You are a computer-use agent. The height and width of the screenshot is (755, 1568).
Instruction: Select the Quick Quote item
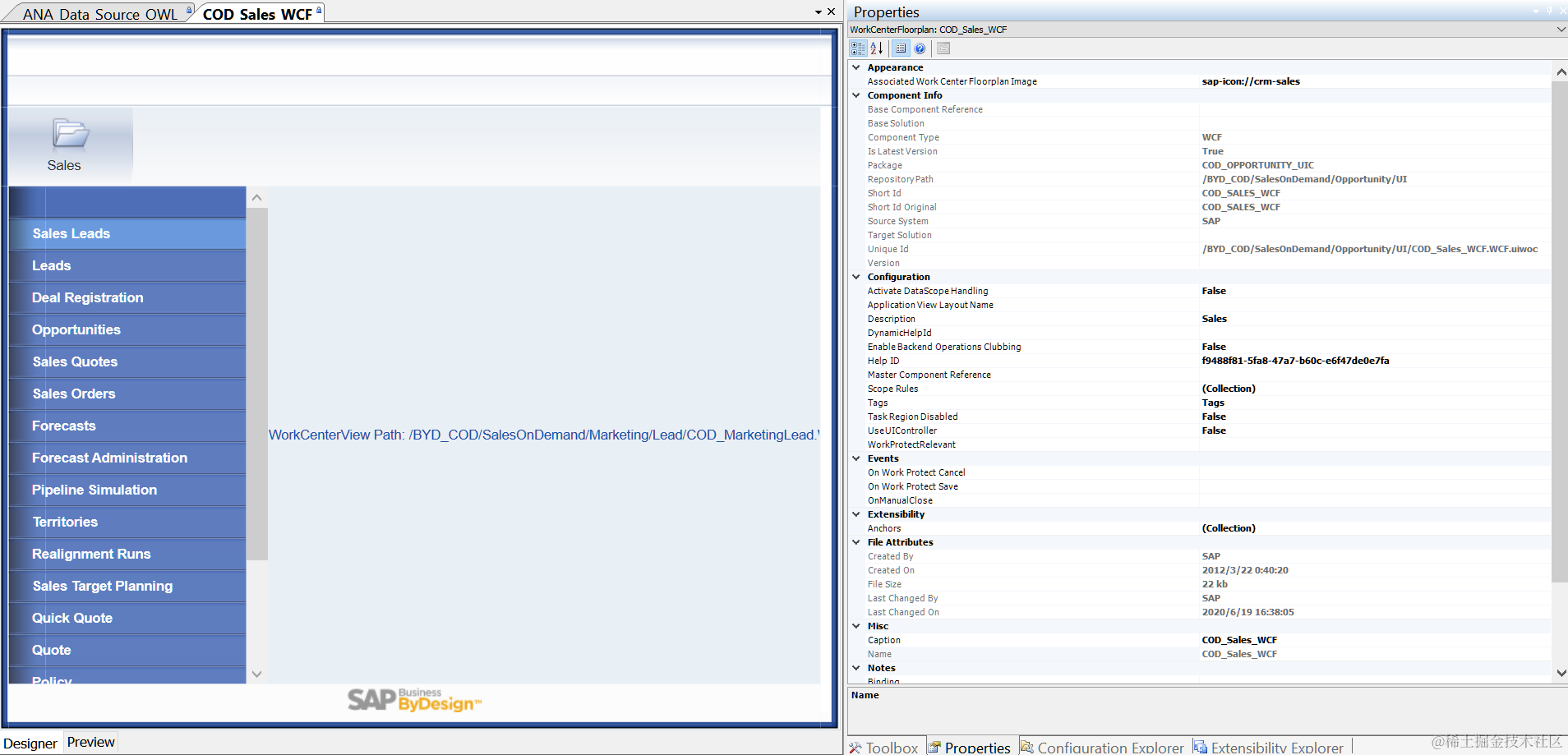tap(127, 619)
